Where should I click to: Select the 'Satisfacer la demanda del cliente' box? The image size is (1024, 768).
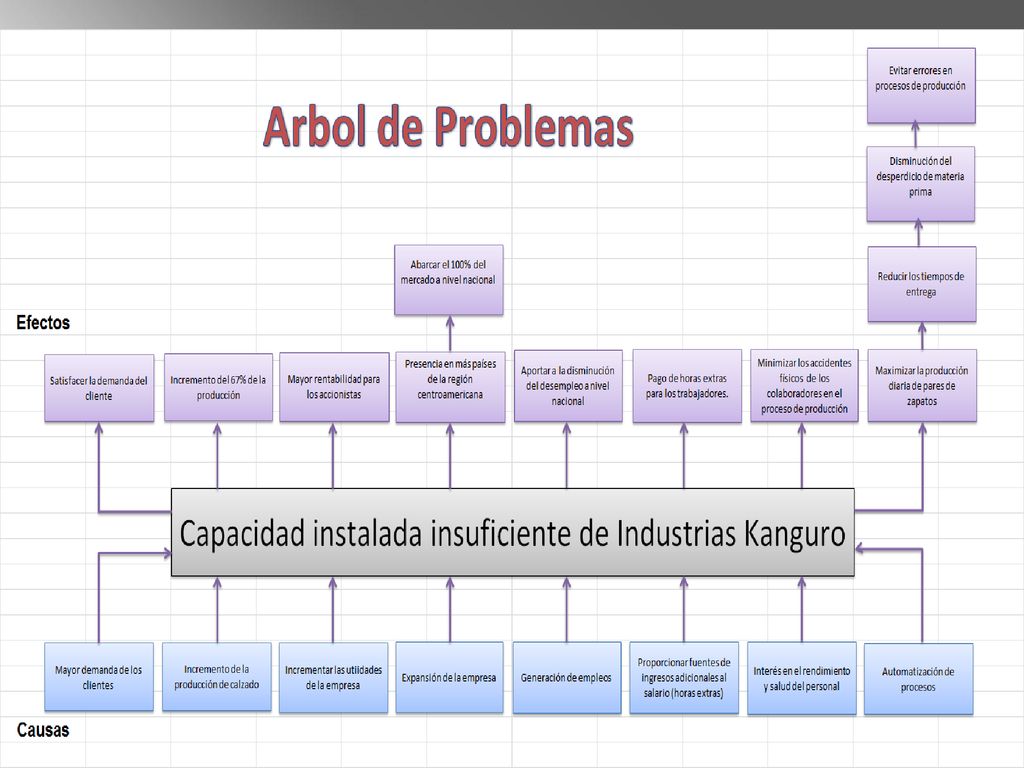click(x=99, y=388)
